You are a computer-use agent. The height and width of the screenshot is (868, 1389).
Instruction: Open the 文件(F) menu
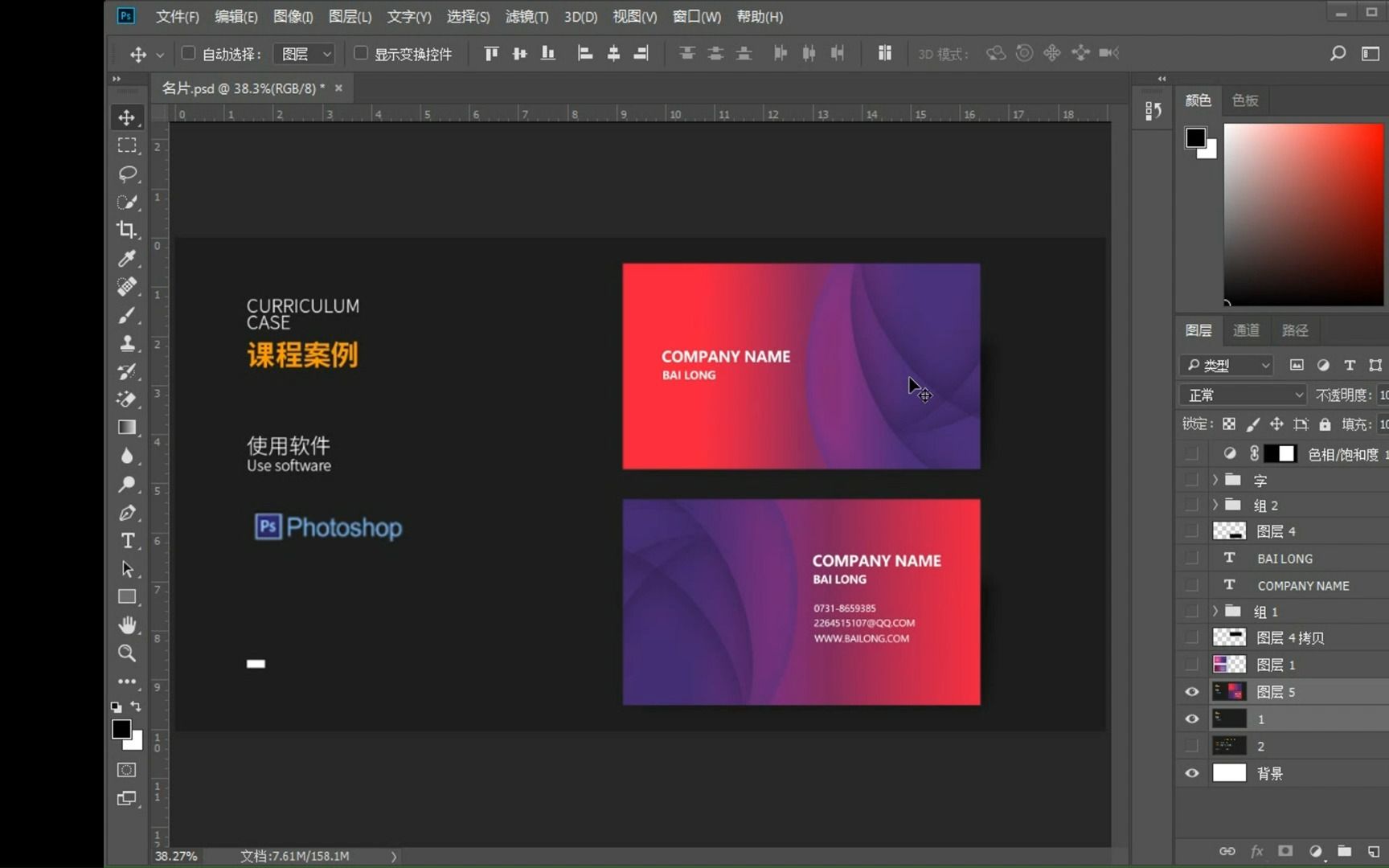(177, 16)
